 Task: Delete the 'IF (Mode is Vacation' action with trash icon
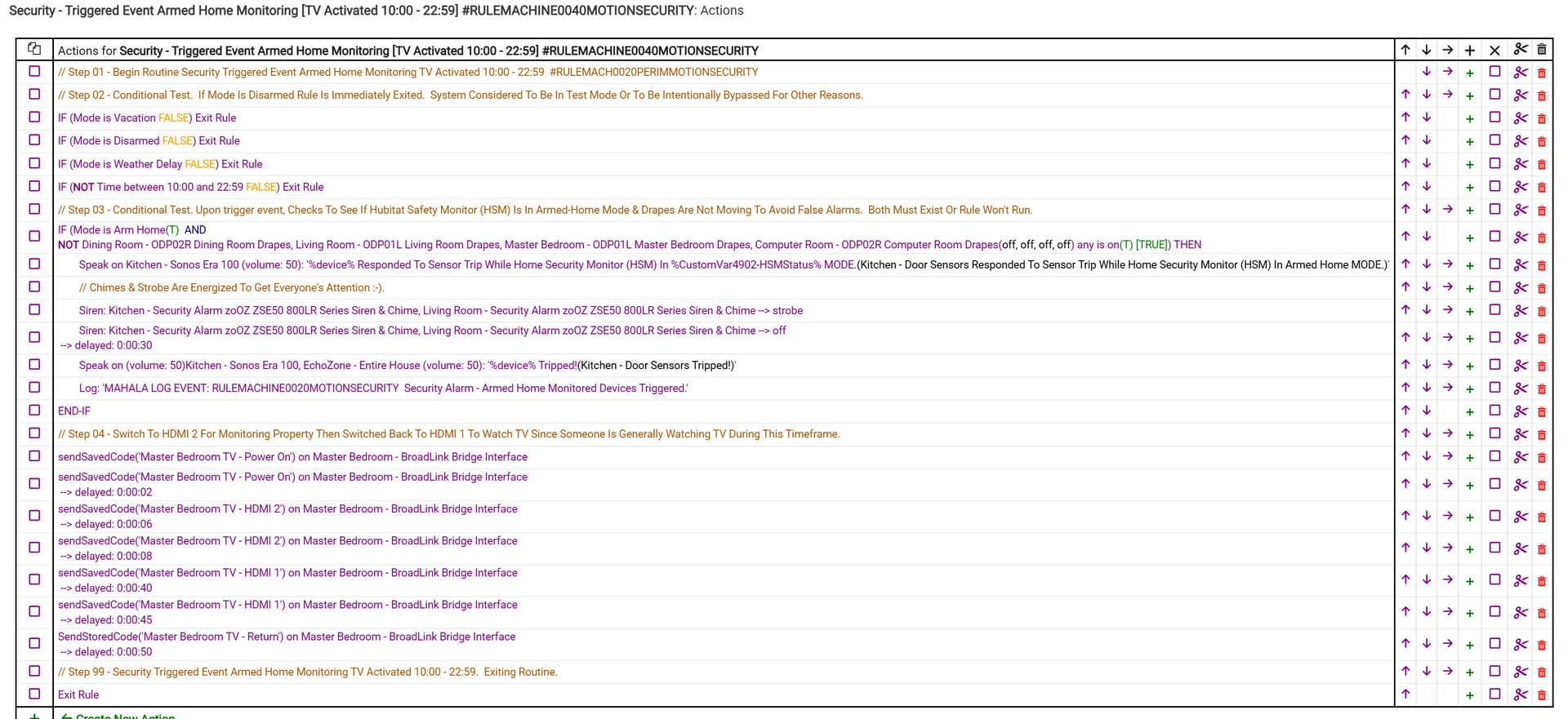[1541, 118]
